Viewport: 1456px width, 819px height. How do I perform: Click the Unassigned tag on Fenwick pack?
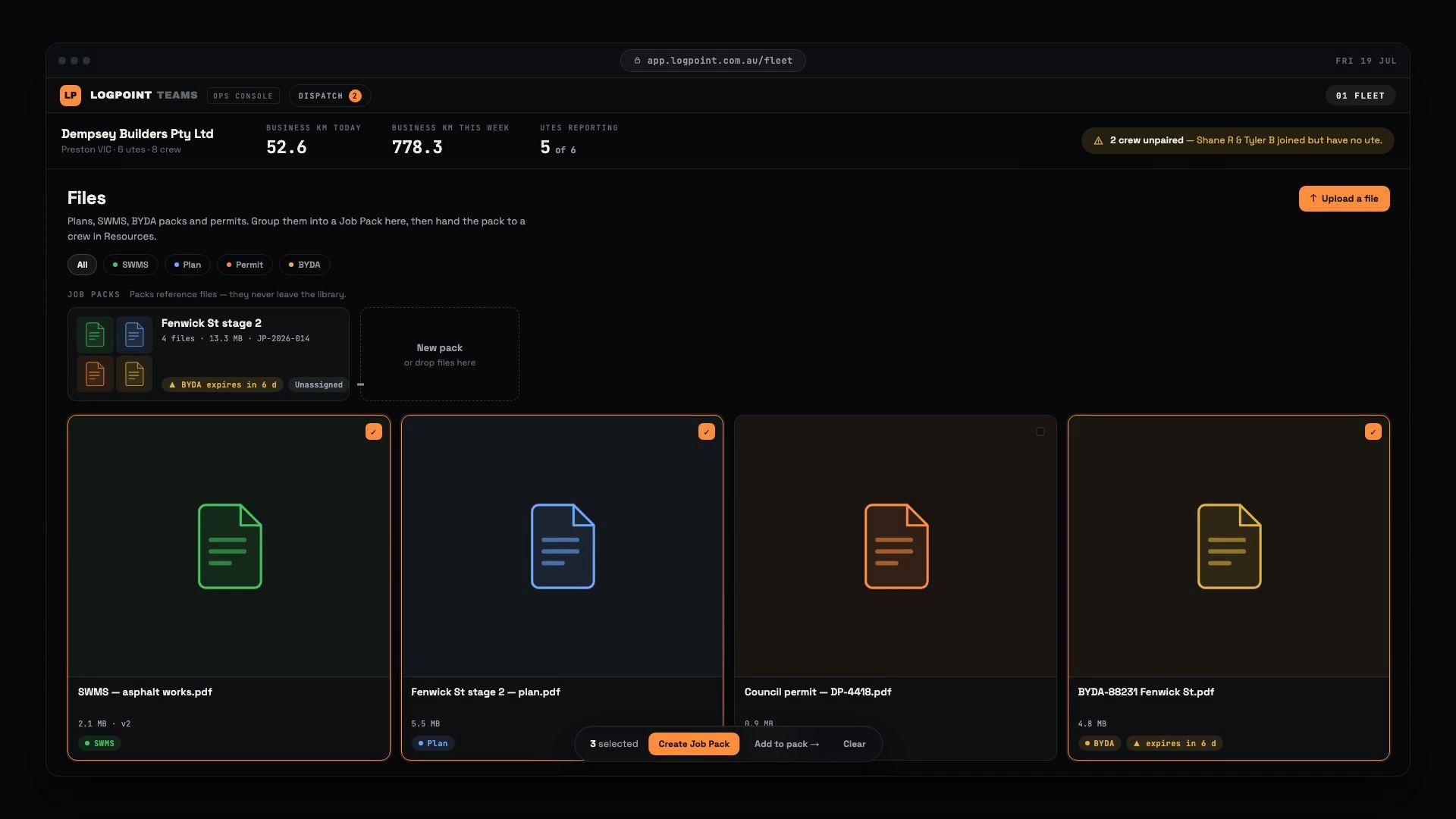pyautogui.click(x=318, y=384)
